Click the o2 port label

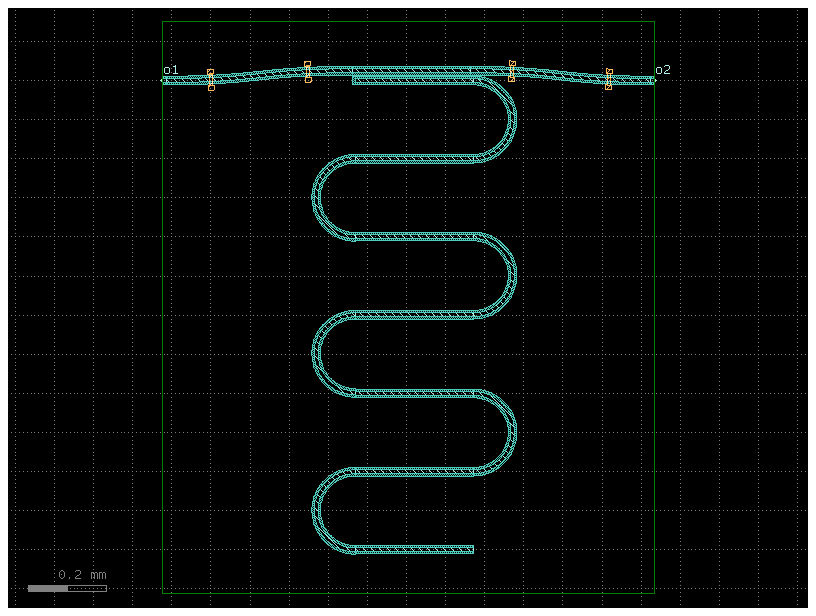[663, 70]
